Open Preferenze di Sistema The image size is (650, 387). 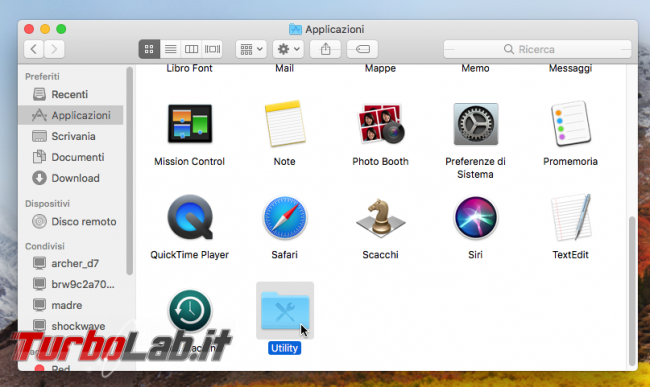pos(475,124)
